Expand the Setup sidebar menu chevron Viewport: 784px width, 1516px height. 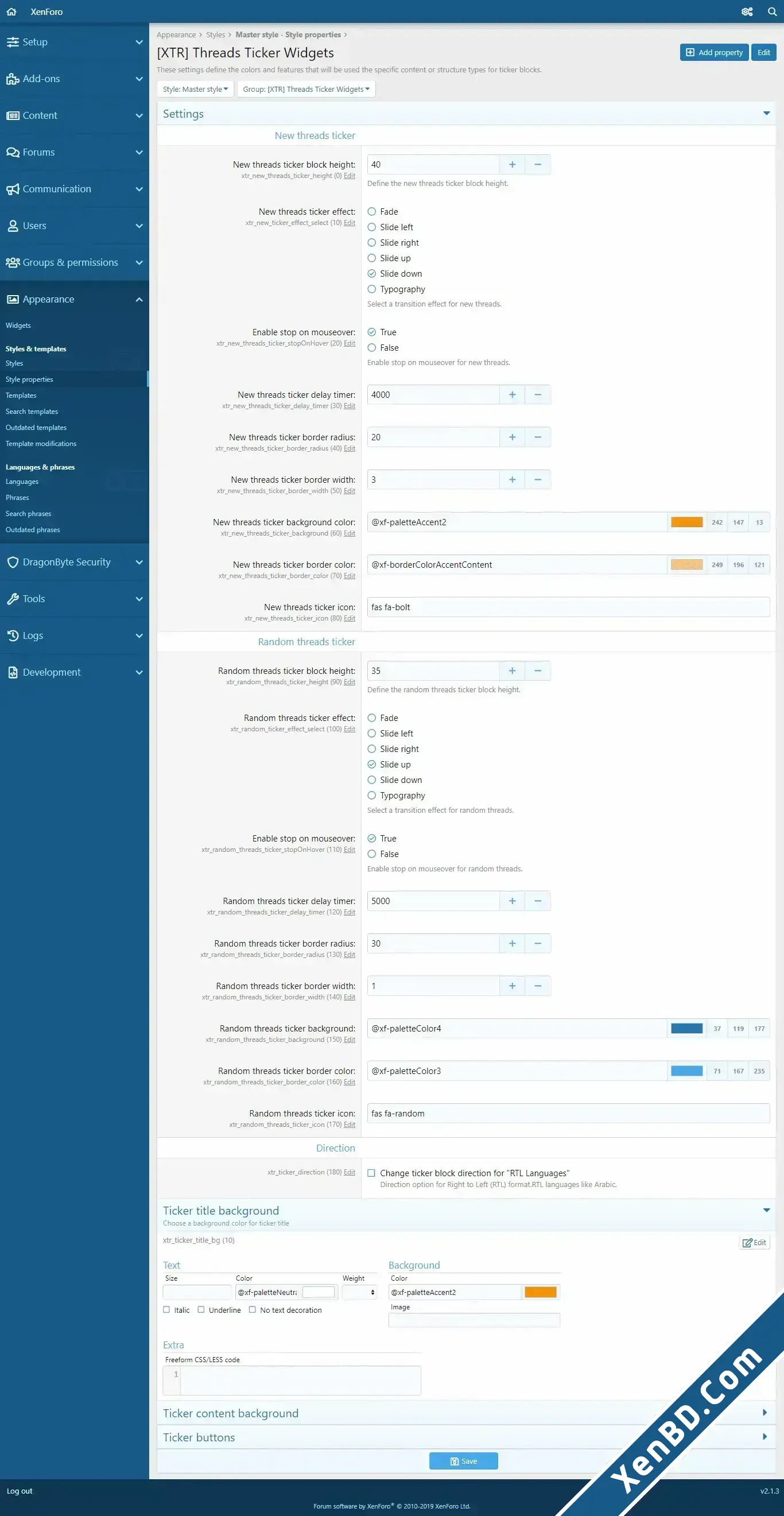tap(139, 42)
